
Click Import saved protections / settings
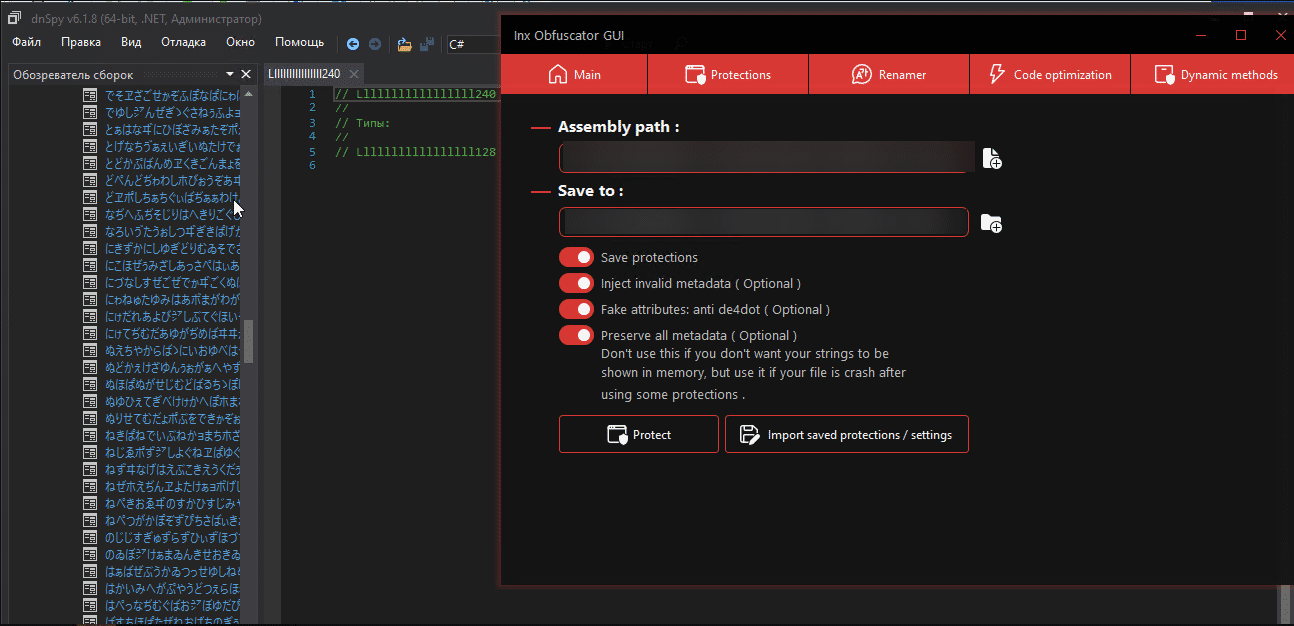(846, 435)
